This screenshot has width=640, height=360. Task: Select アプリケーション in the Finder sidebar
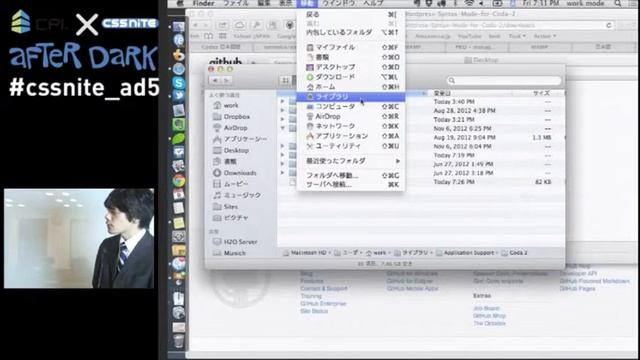pos(240,139)
